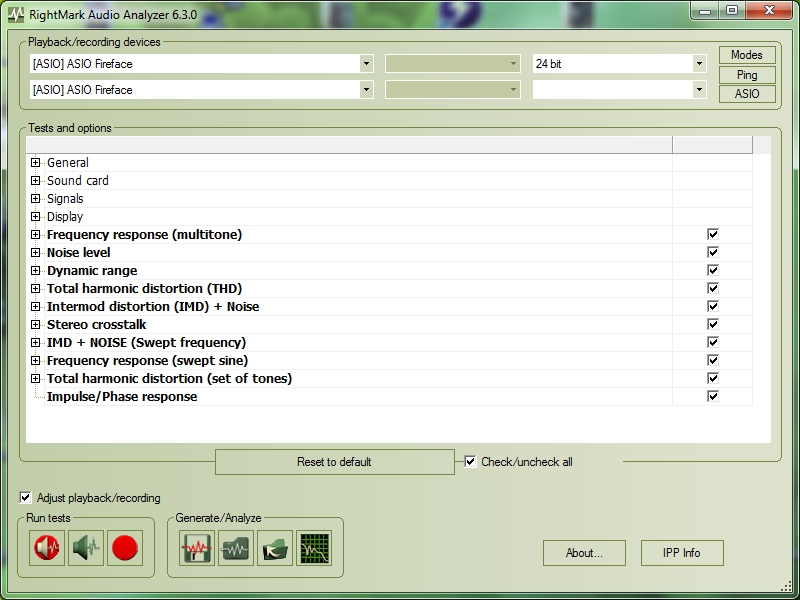Uncheck Total harmonic distortion (set of tones)
The height and width of the screenshot is (600, 800).
[x=713, y=378]
